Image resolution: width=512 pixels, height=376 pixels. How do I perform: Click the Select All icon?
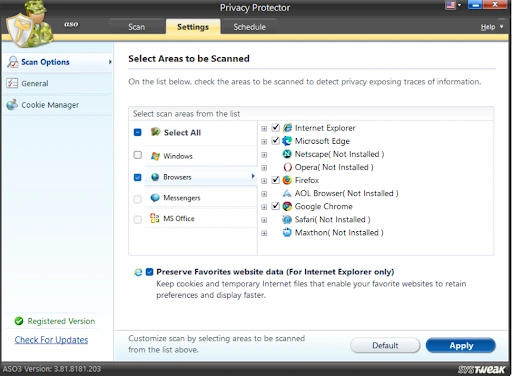tap(155, 132)
